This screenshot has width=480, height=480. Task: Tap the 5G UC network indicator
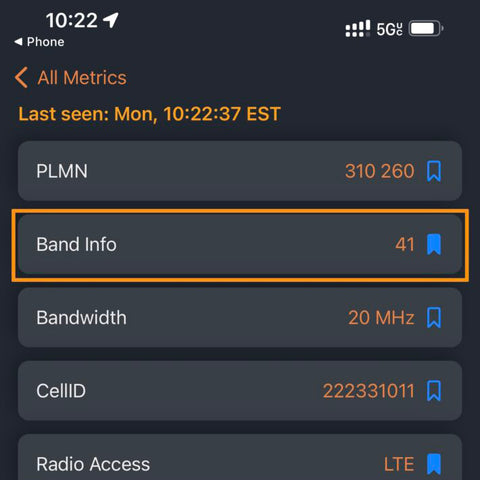(390, 29)
